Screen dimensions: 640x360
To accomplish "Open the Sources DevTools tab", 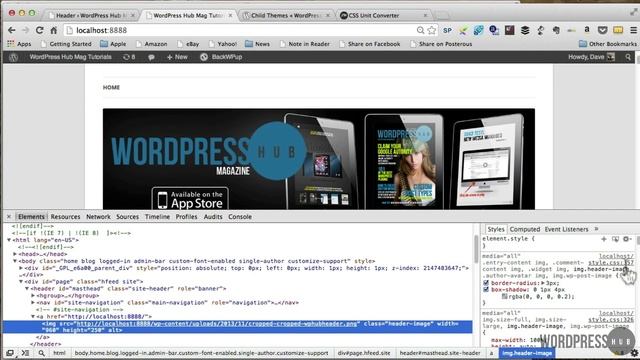I will point(127,217).
